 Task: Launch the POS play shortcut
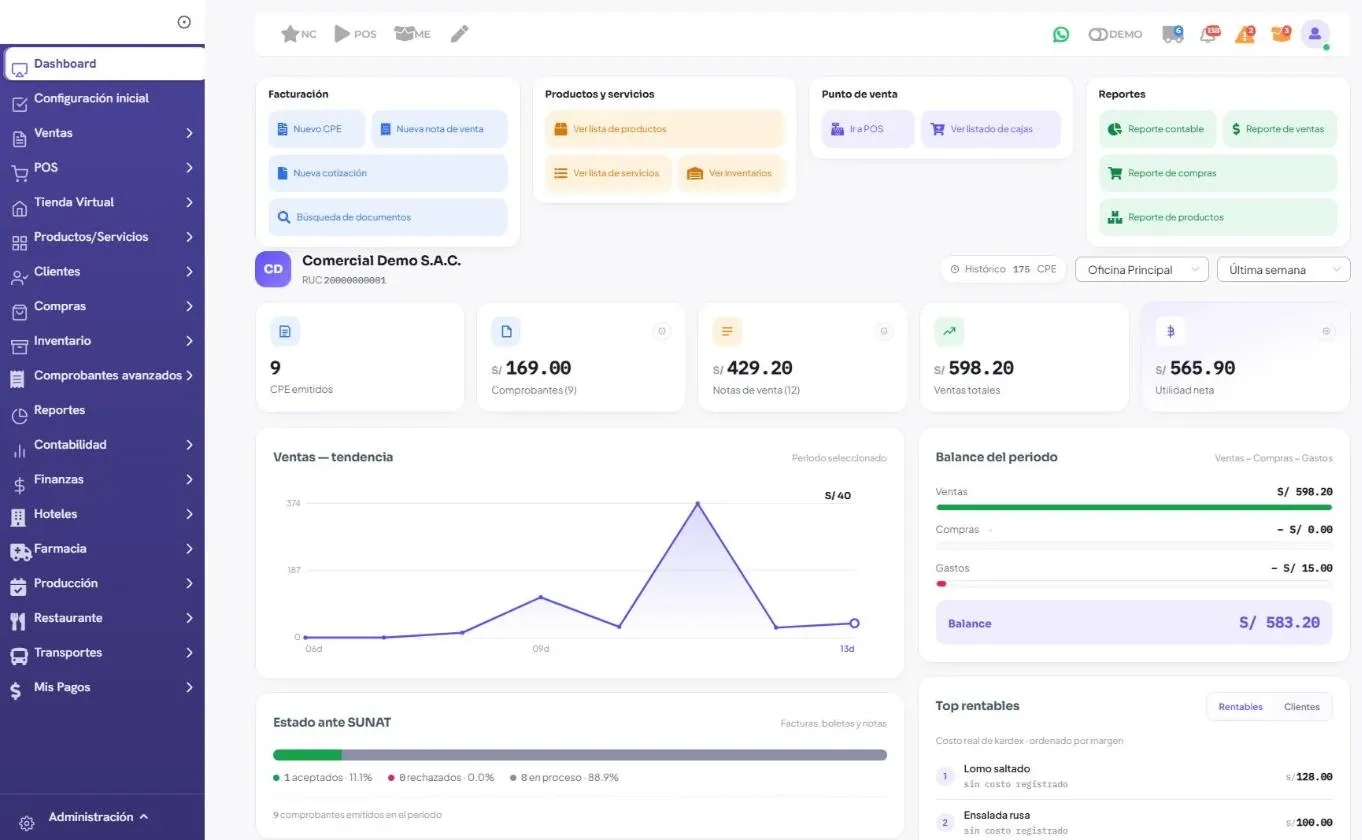[355, 34]
